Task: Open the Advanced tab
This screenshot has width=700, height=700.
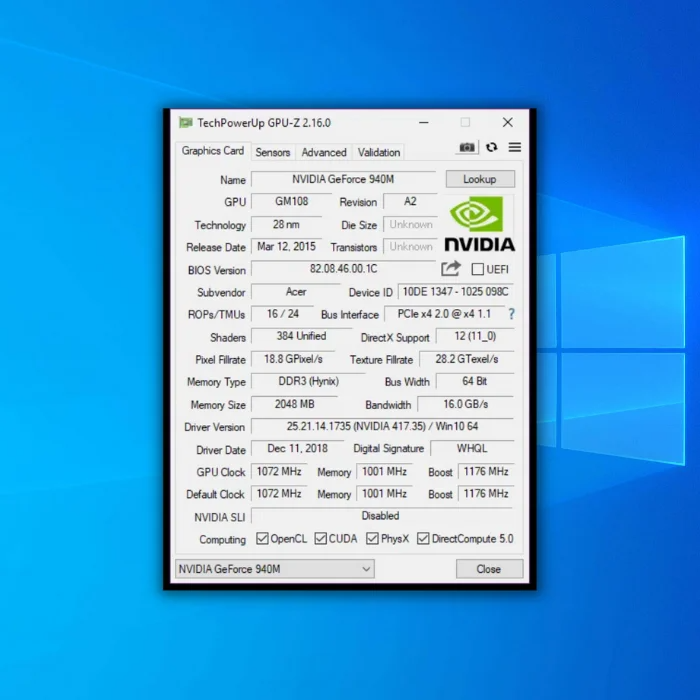Action: [x=324, y=152]
